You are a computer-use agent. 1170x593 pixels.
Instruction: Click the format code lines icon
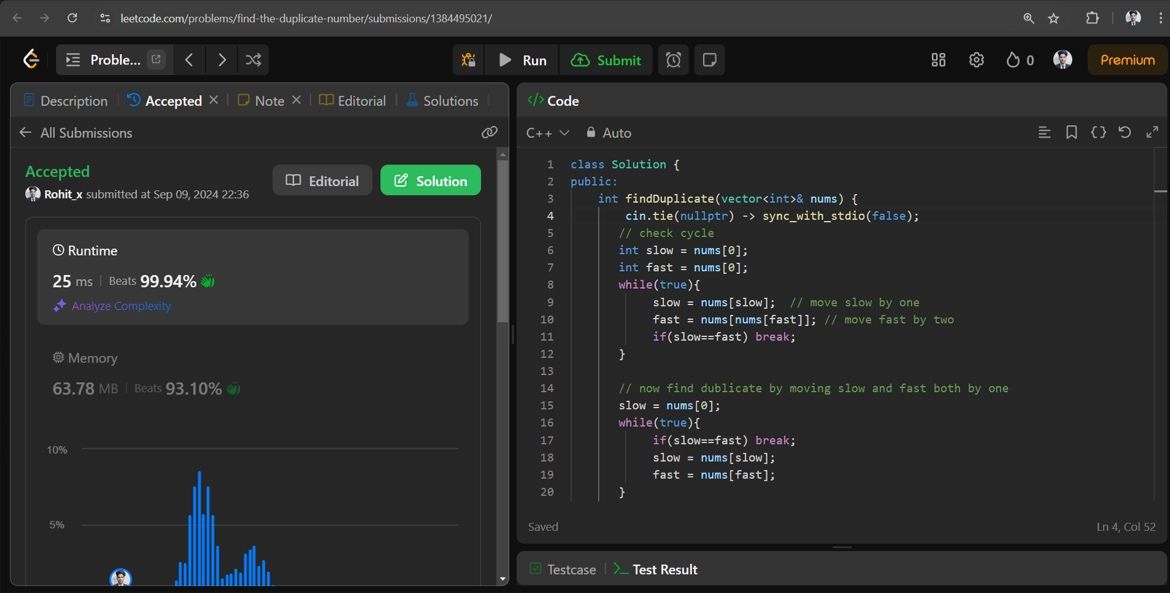[x=1045, y=133]
